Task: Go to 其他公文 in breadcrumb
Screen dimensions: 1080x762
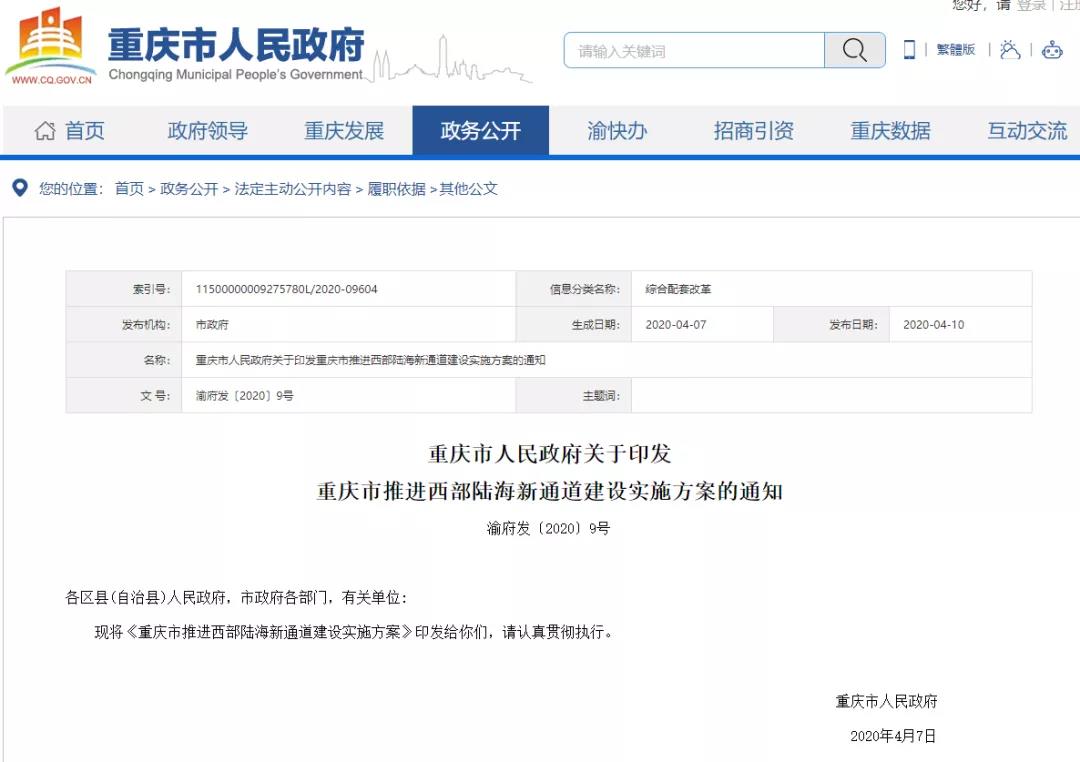Action: pyautogui.click(x=468, y=189)
